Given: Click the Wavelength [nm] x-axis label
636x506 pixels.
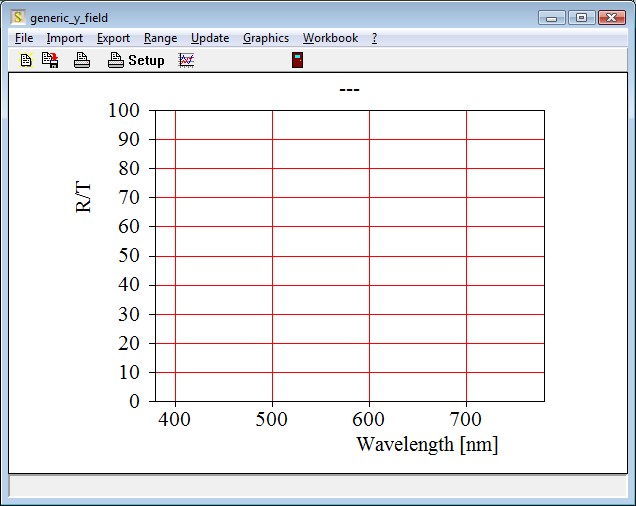Looking at the screenshot, I should pos(427,444).
